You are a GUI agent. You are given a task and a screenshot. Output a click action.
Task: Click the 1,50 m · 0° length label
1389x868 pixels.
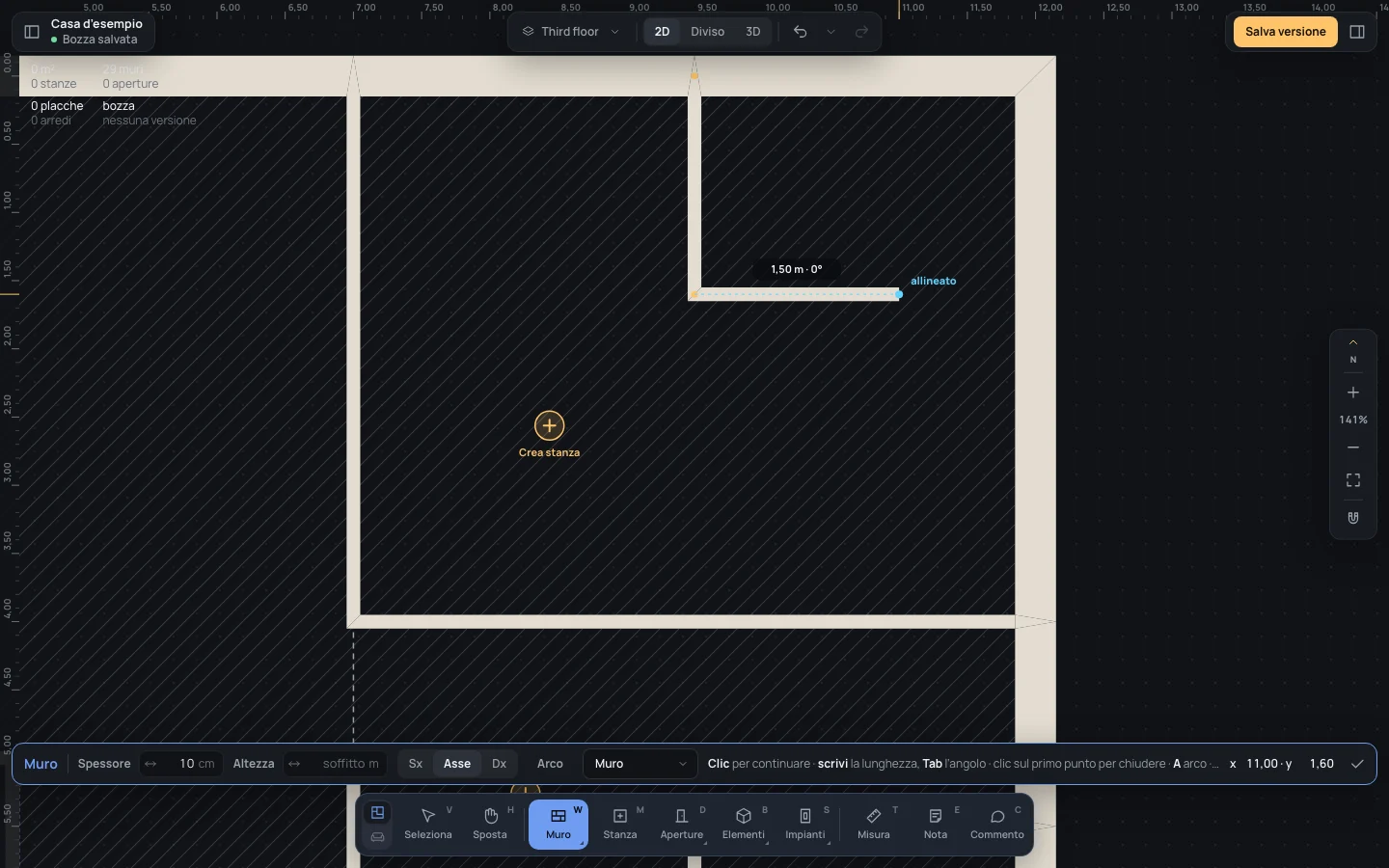[x=797, y=269]
